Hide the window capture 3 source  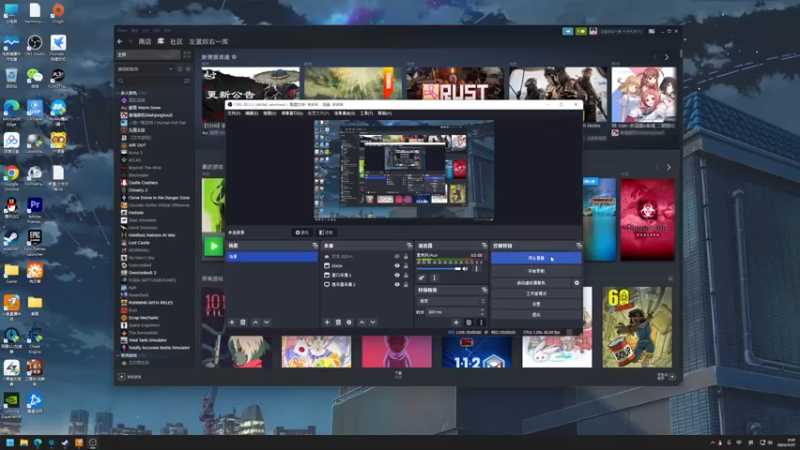397,275
